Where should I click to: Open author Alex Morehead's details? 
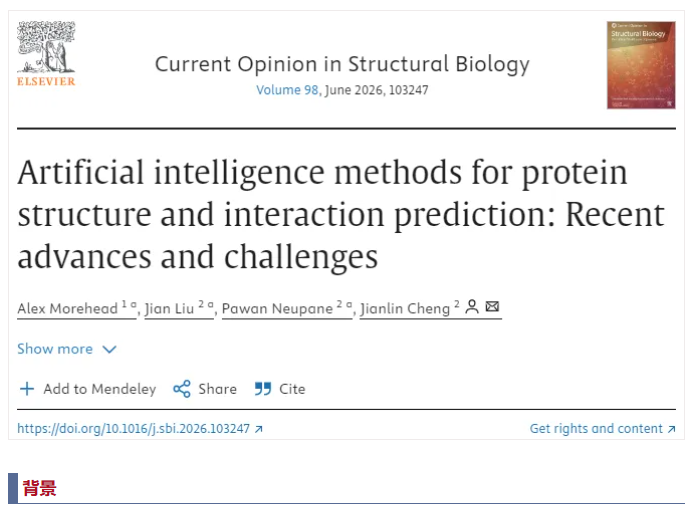click(68, 308)
